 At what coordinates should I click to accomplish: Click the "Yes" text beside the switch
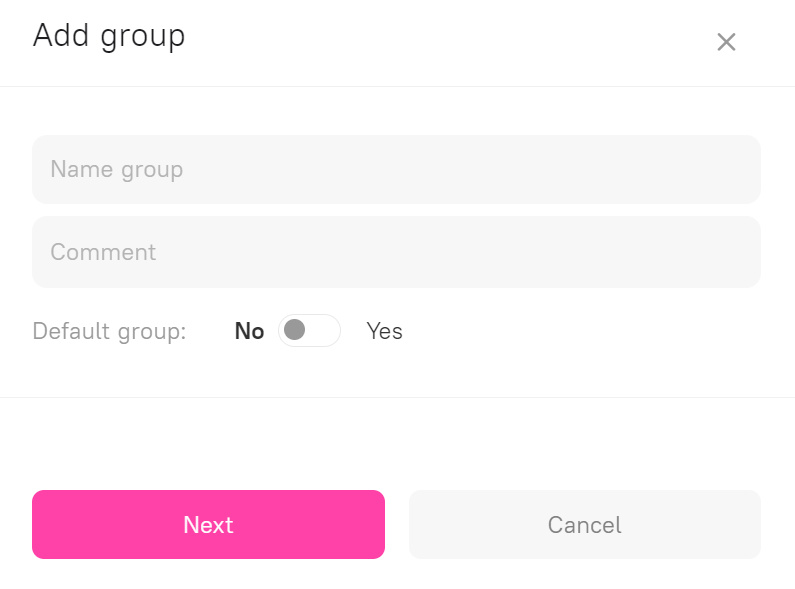coord(384,331)
